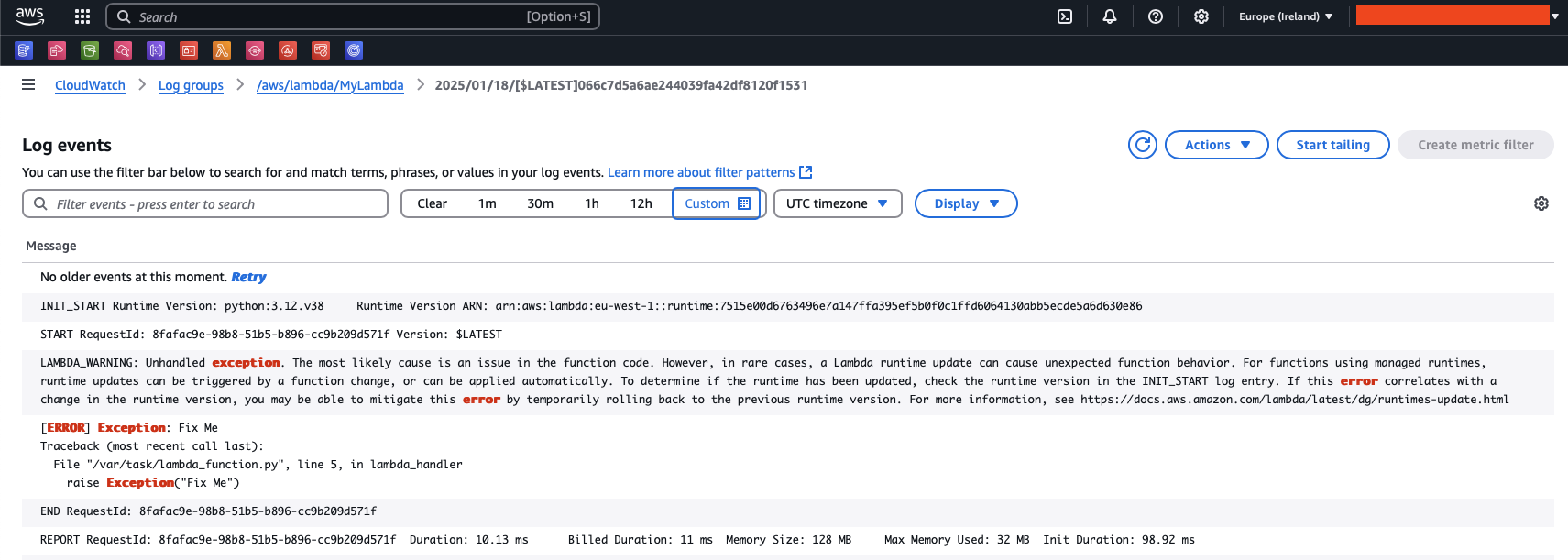Open the Display dropdown

[x=966, y=203]
